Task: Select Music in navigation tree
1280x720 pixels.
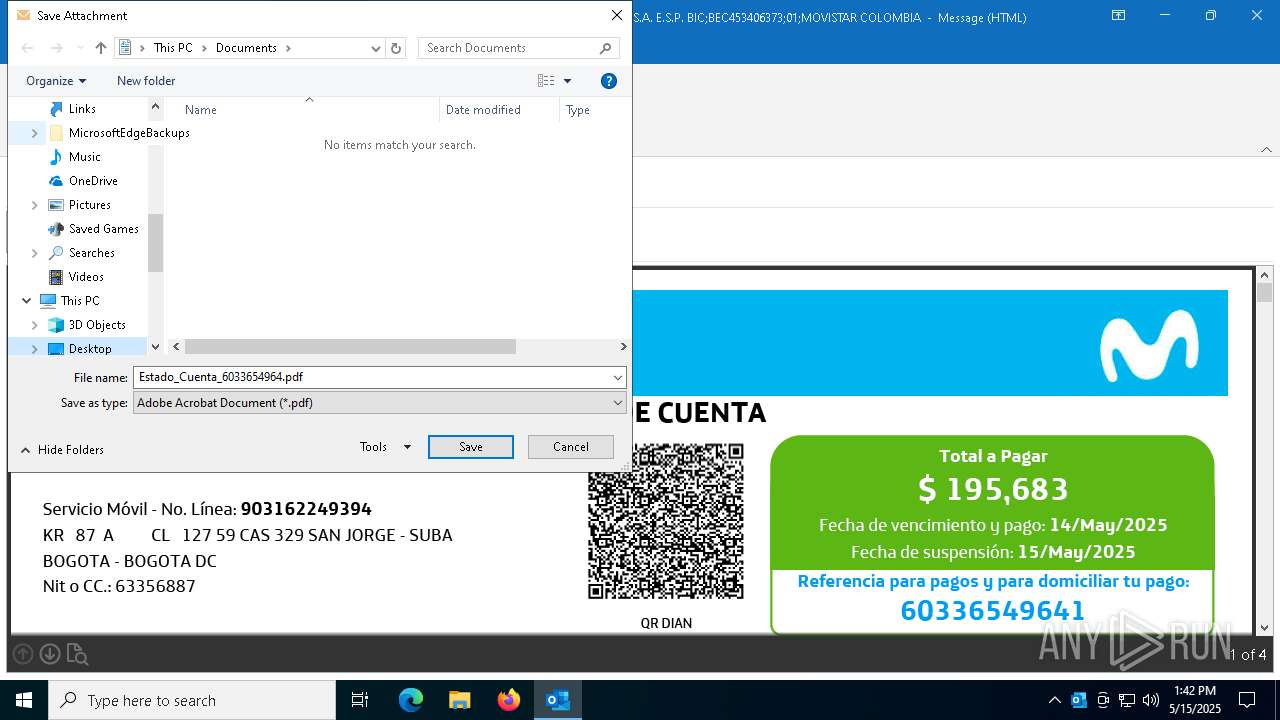Action: tap(84, 157)
